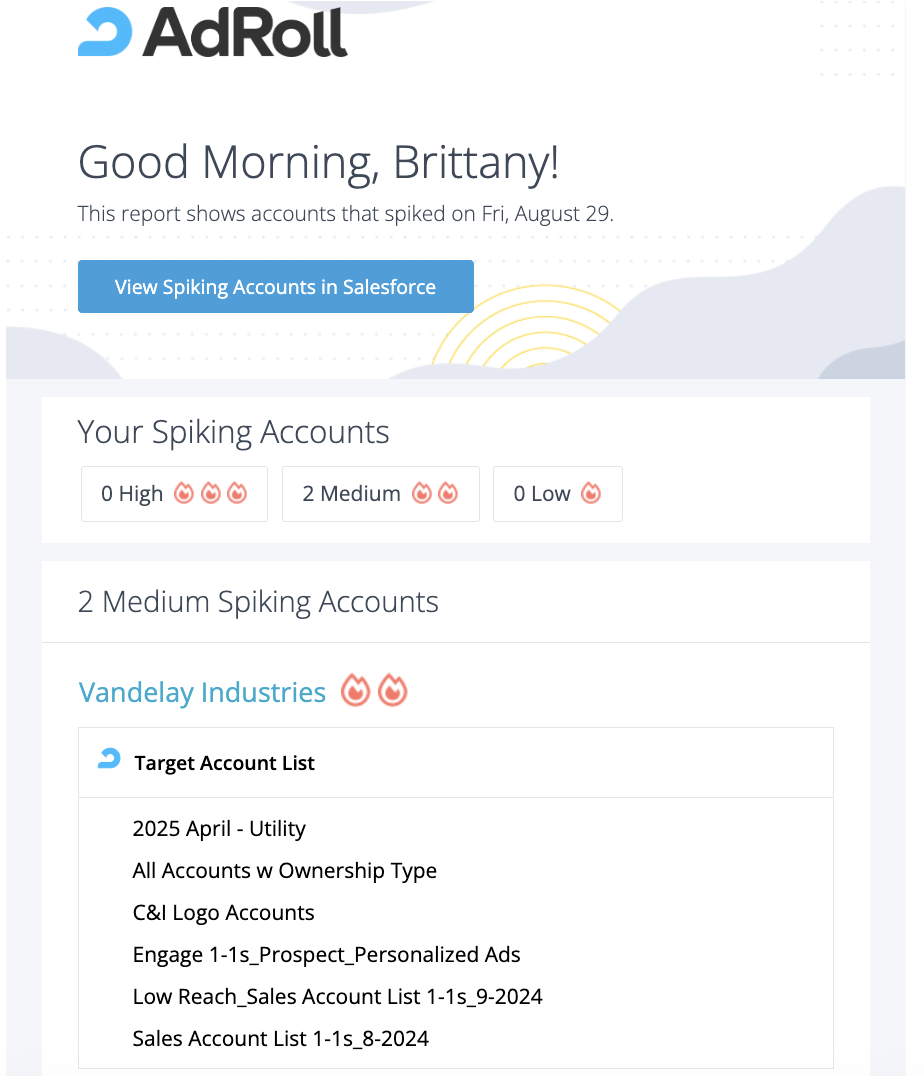This screenshot has height=1076, width=924.
Task: Click AdRoll icon beside Target Account List
Action: point(109,760)
